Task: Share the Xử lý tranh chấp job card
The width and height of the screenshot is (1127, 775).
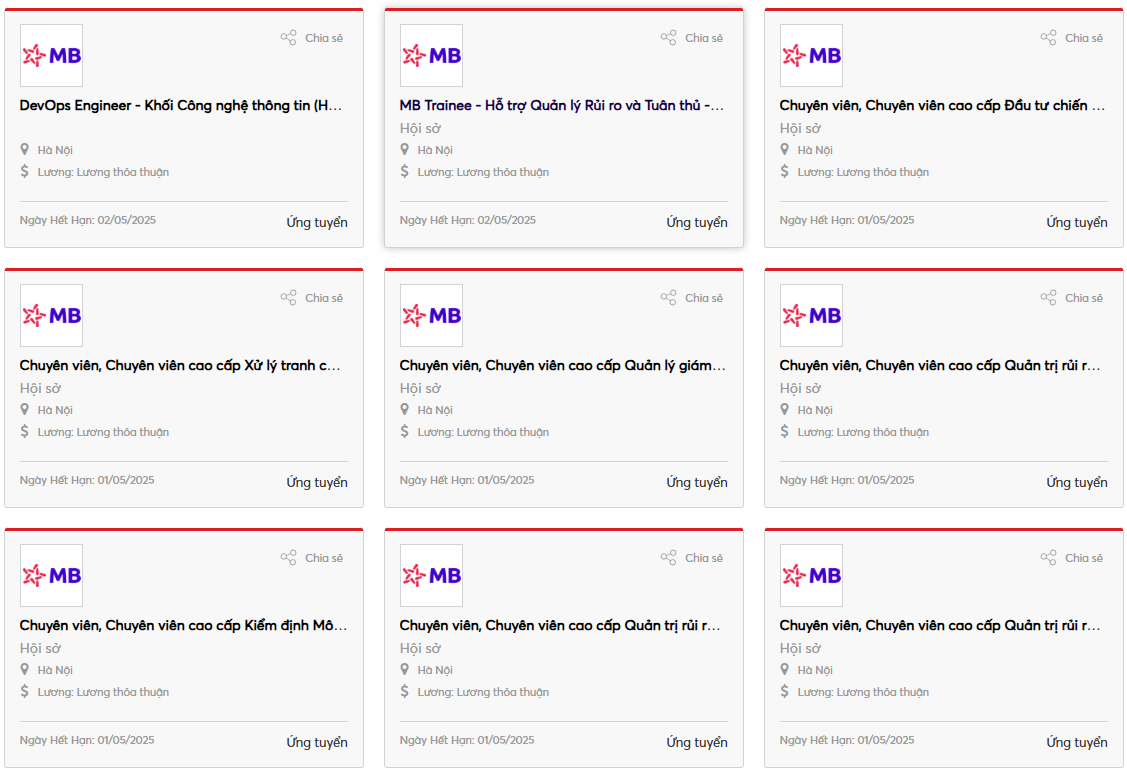Action: coord(289,298)
